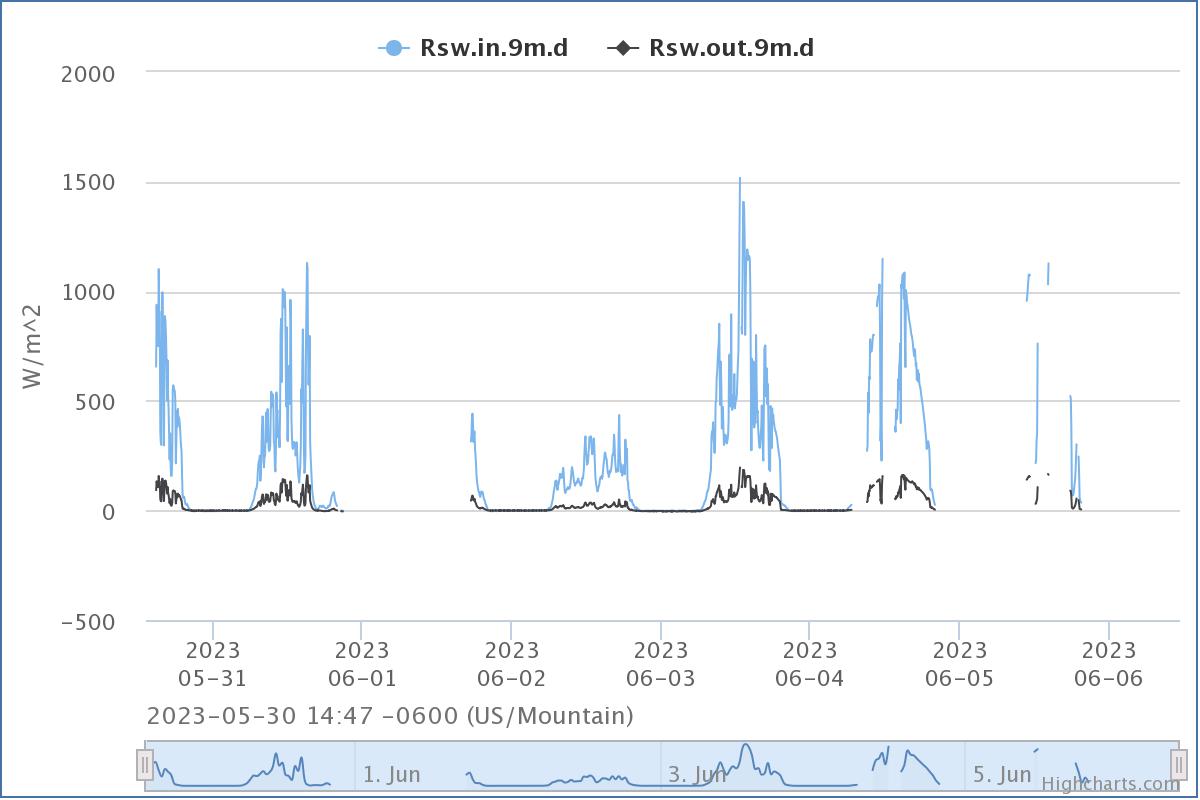The height and width of the screenshot is (800, 1200).
Task: Grab the left navigator range handle
Action: pos(145,765)
